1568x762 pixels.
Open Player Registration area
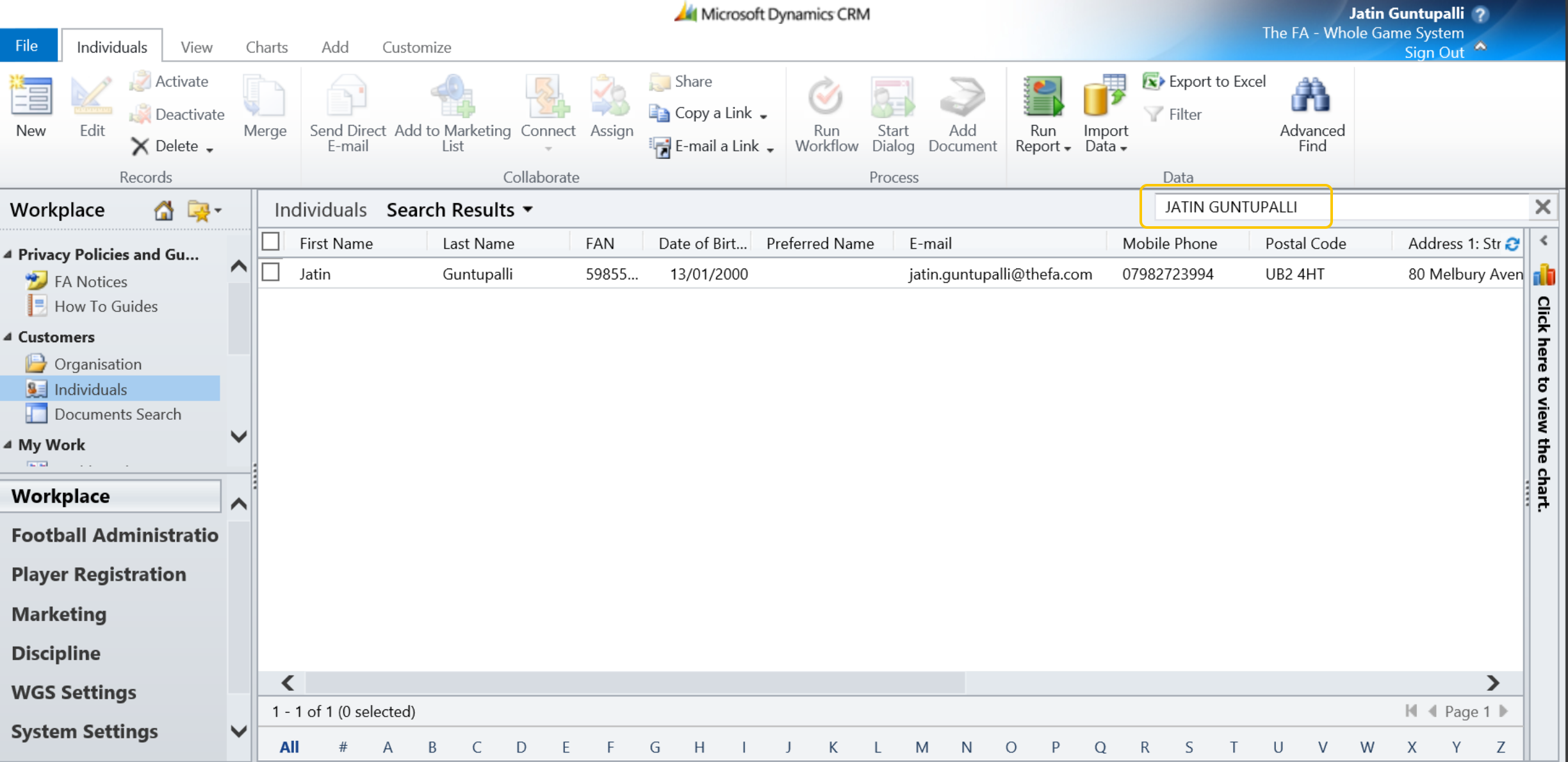99,574
